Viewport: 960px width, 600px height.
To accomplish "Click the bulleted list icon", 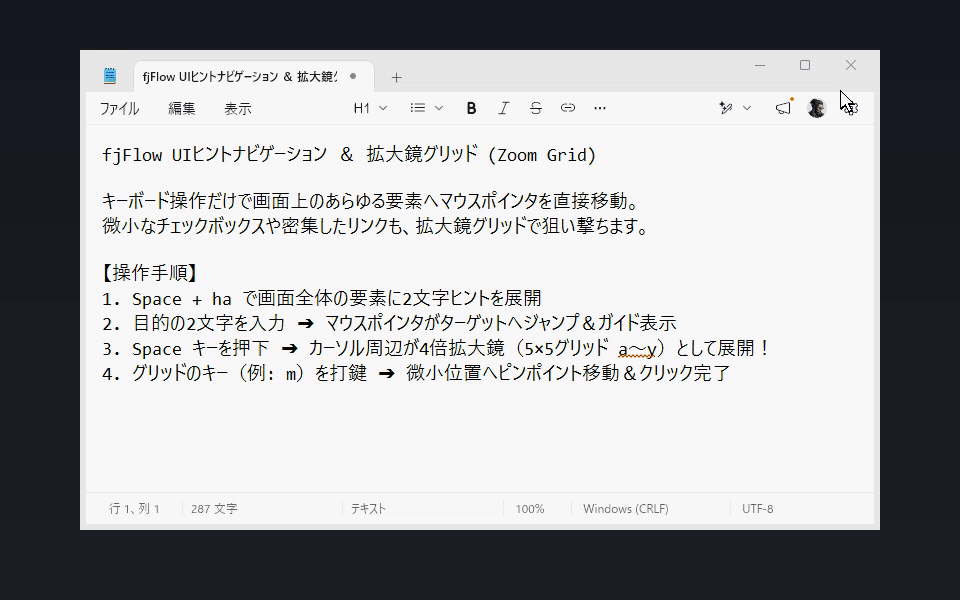I will 418,108.
